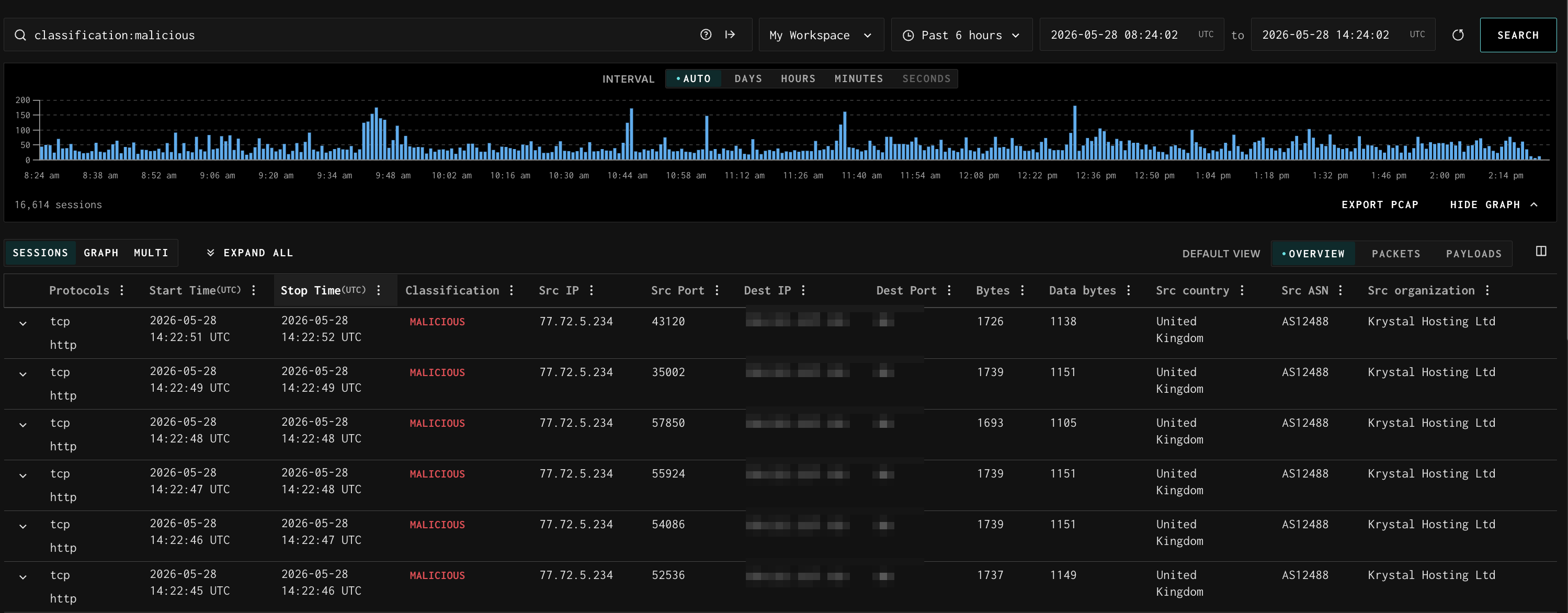Select the Sessions tab
Screen dimensions: 1568x613
(x=40, y=253)
